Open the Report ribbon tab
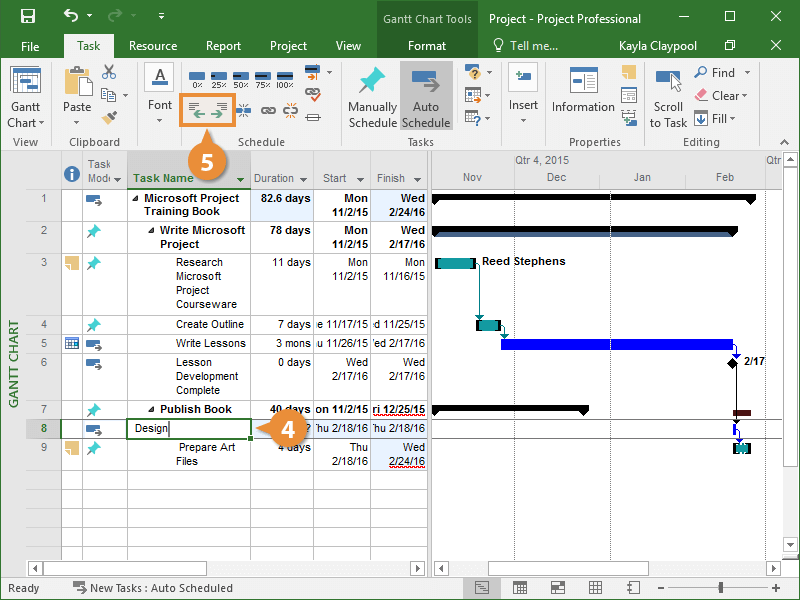Viewport: 800px width, 600px height. (x=223, y=46)
